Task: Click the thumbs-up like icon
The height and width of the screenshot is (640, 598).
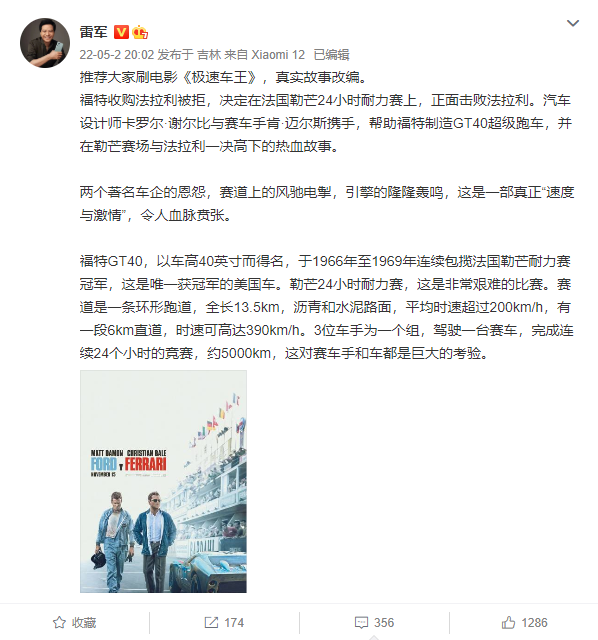Action: 508,622
